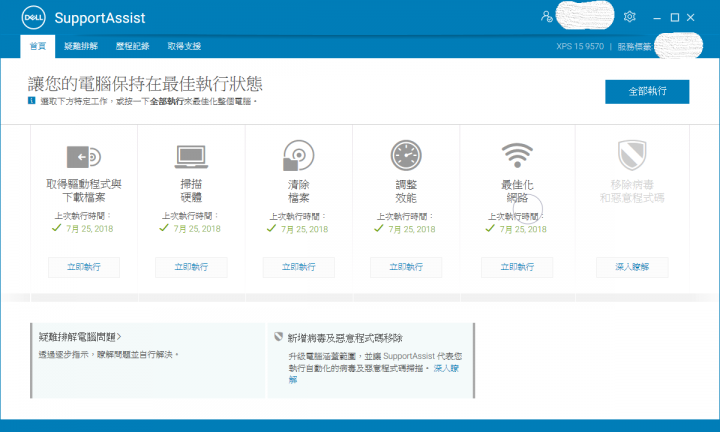
Task: Click the XPS 15 9570 model text
Action: coord(580,46)
